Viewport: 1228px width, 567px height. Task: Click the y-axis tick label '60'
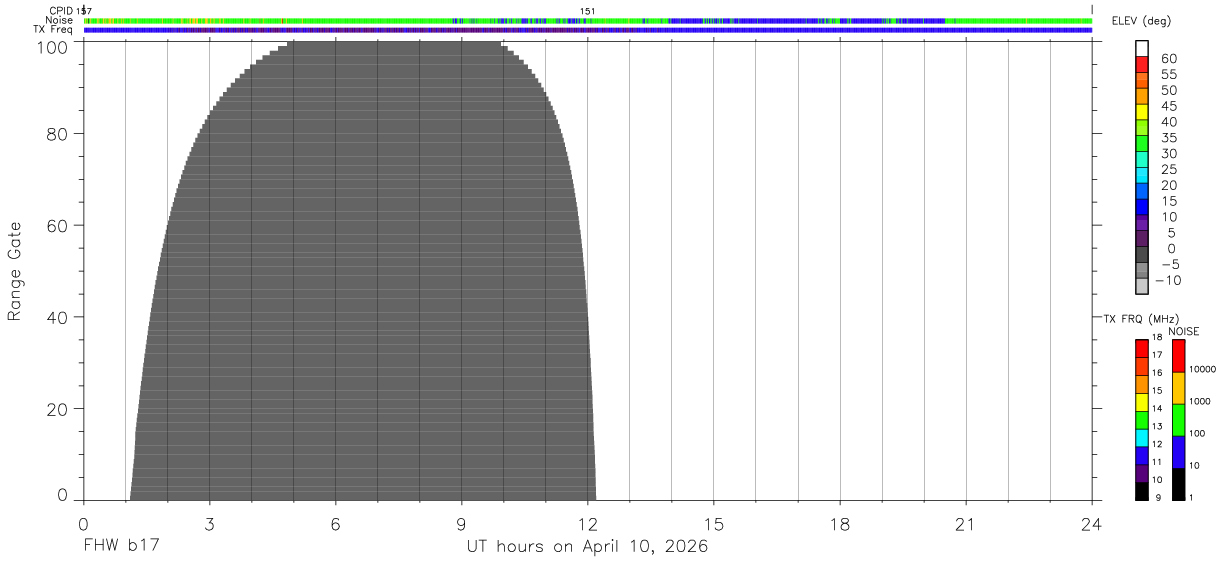58,226
